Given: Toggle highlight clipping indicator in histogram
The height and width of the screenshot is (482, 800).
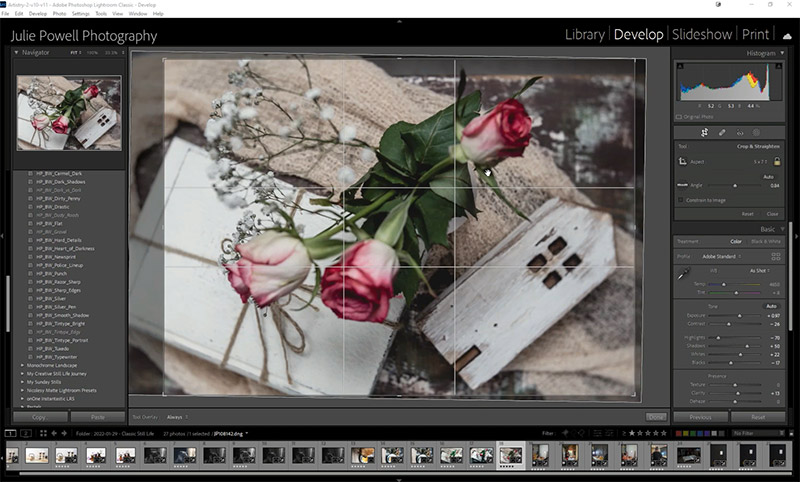Looking at the screenshot, I should click(779, 66).
